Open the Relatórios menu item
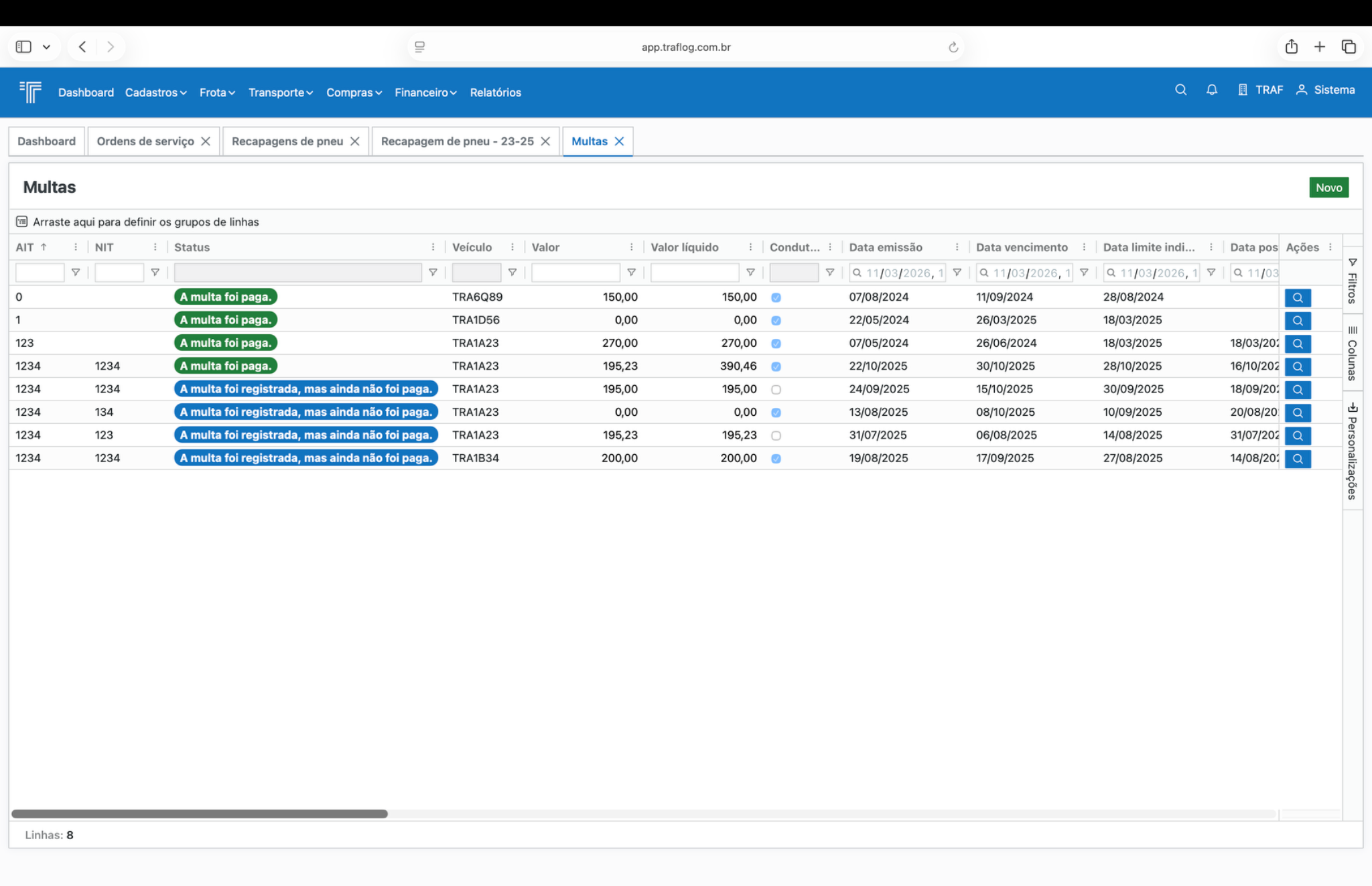 (495, 92)
